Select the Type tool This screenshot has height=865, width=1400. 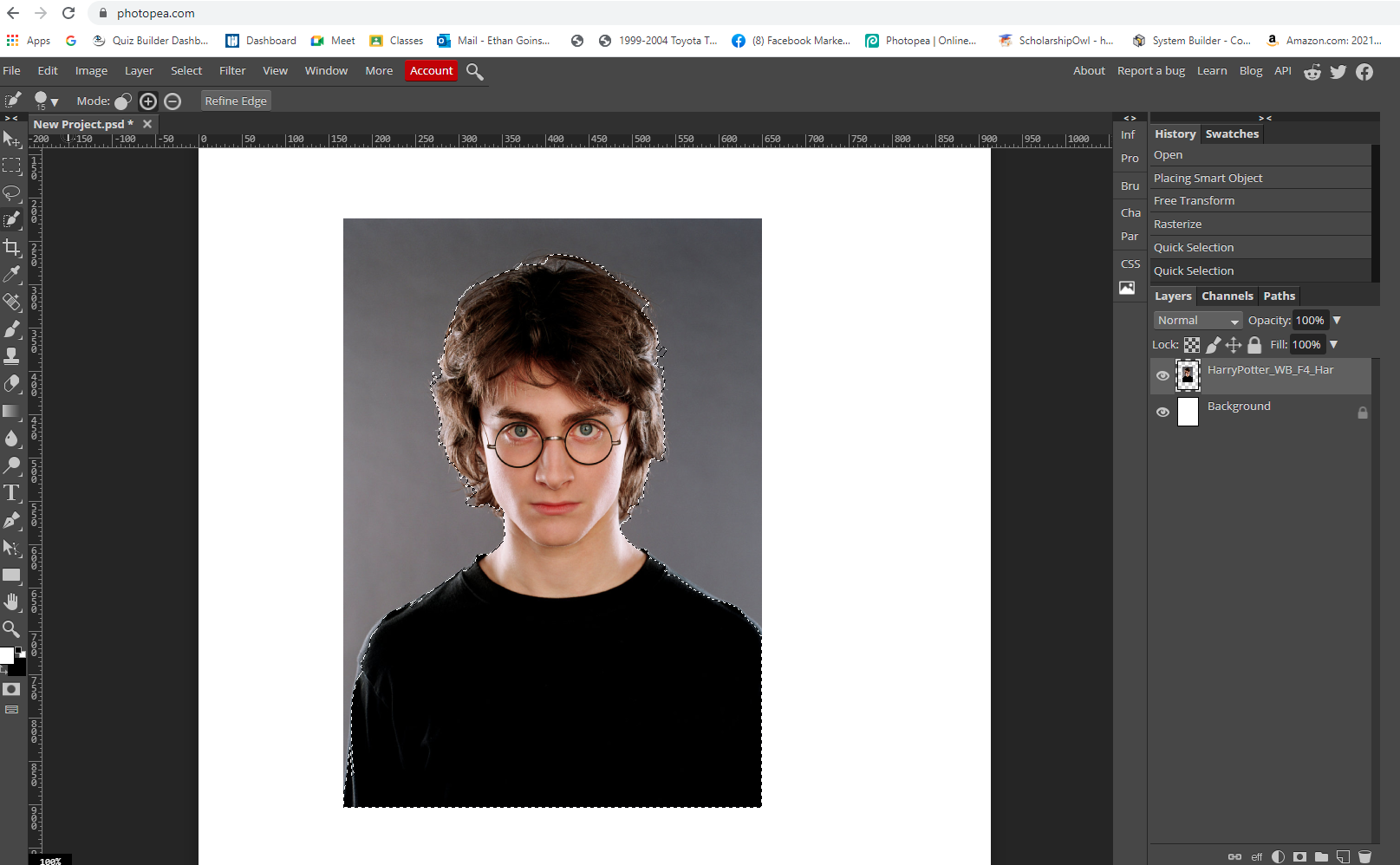tap(11, 493)
